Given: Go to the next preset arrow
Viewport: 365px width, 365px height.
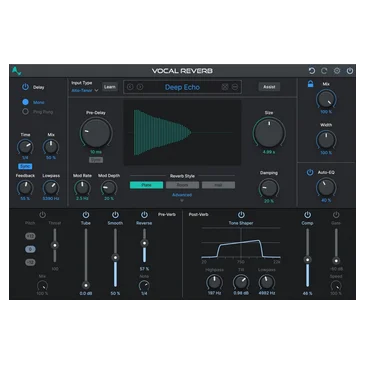Looking at the screenshot, I should point(140,87).
